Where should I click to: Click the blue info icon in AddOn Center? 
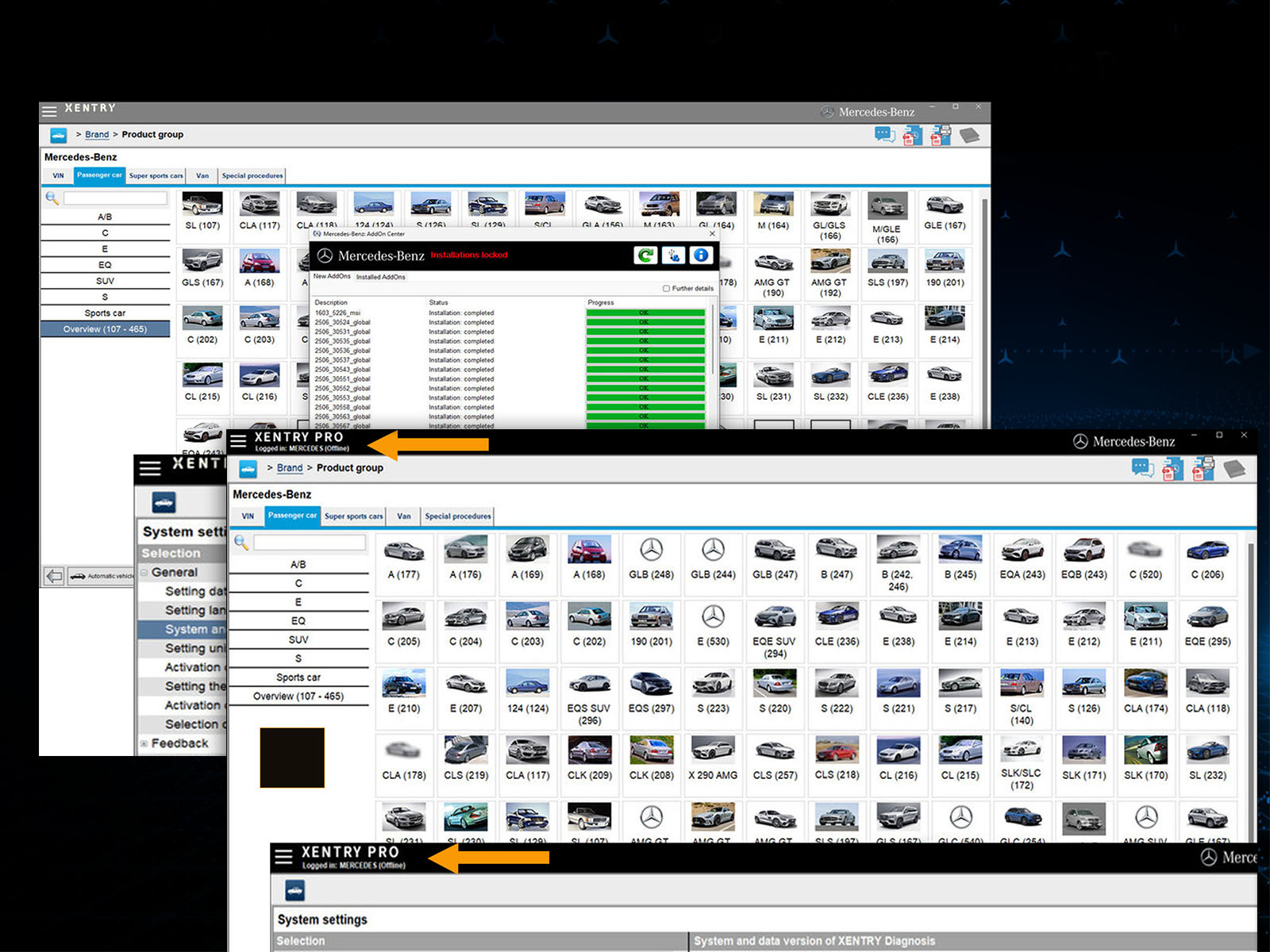pos(700,255)
